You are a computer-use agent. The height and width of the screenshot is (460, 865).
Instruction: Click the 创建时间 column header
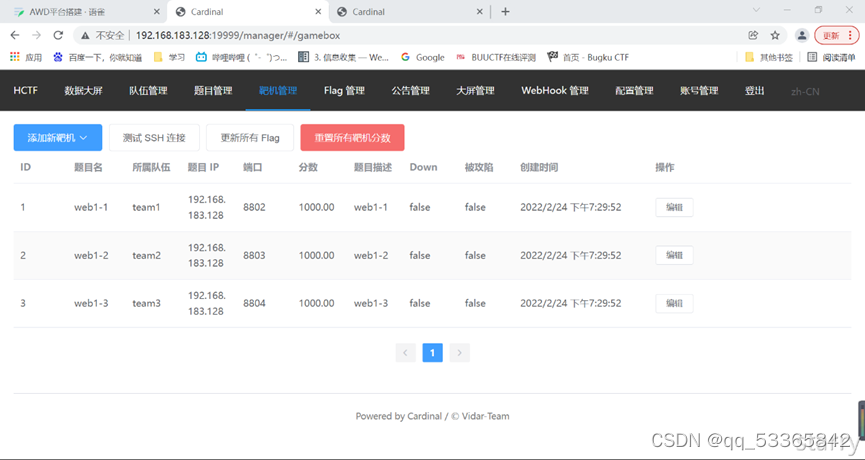tap(539, 167)
